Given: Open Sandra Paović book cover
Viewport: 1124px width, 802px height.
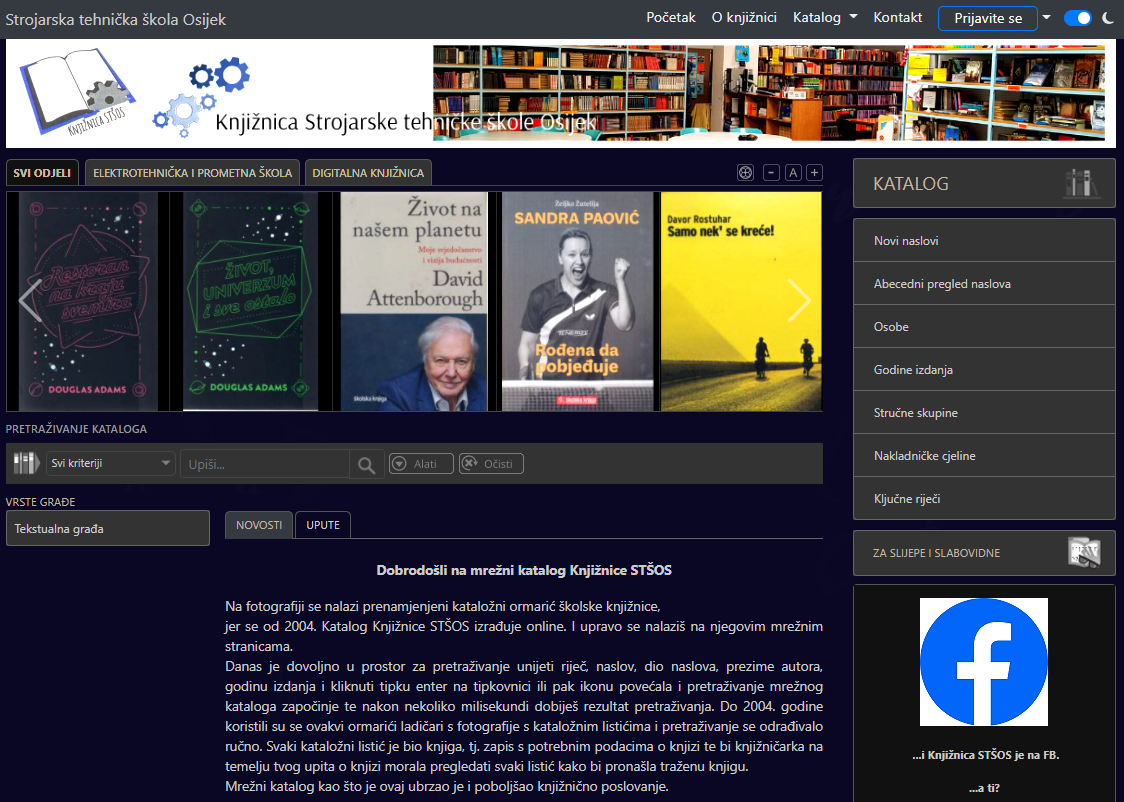Looking at the screenshot, I should tap(578, 301).
